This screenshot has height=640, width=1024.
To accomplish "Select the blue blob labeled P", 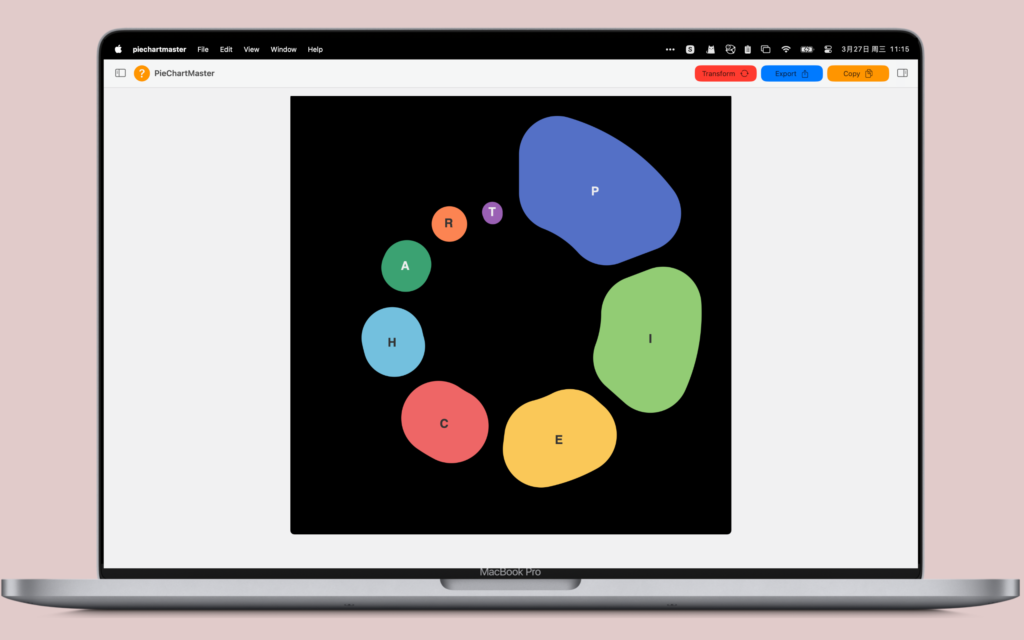I will click(x=595, y=190).
